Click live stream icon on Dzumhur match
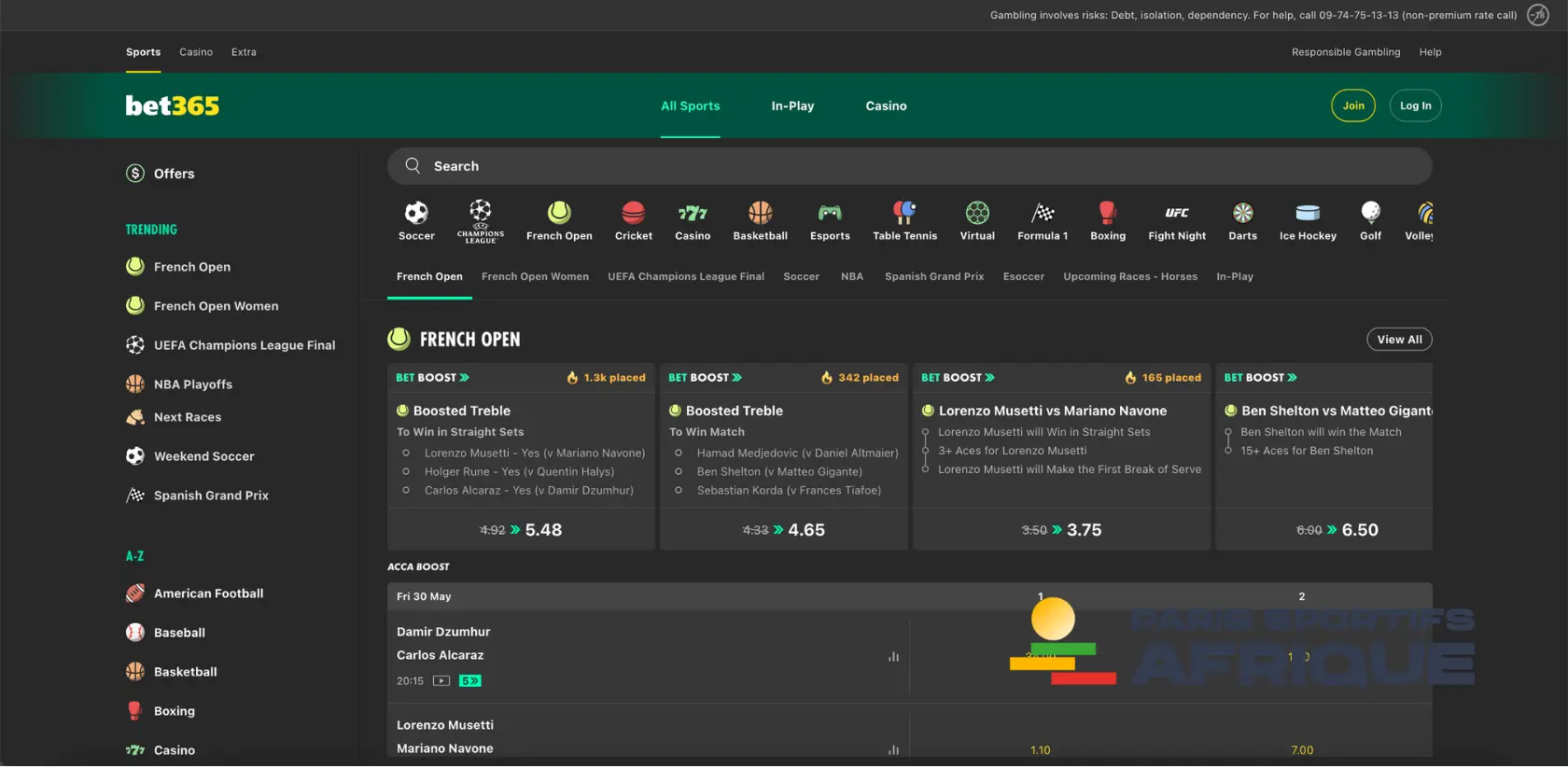 (441, 681)
